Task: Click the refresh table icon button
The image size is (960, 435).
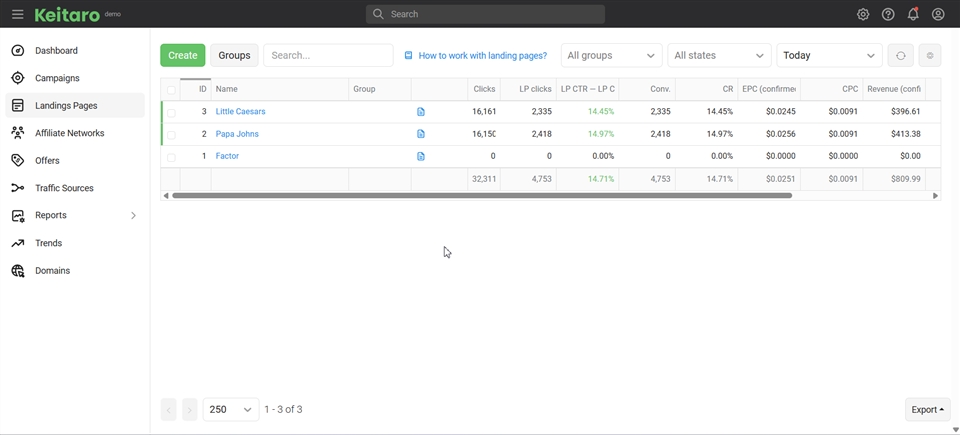Action: (x=900, y=56)
